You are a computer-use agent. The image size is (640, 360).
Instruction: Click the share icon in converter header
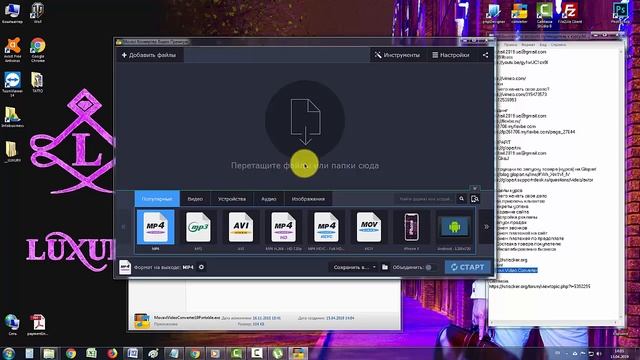coord(485,55)
